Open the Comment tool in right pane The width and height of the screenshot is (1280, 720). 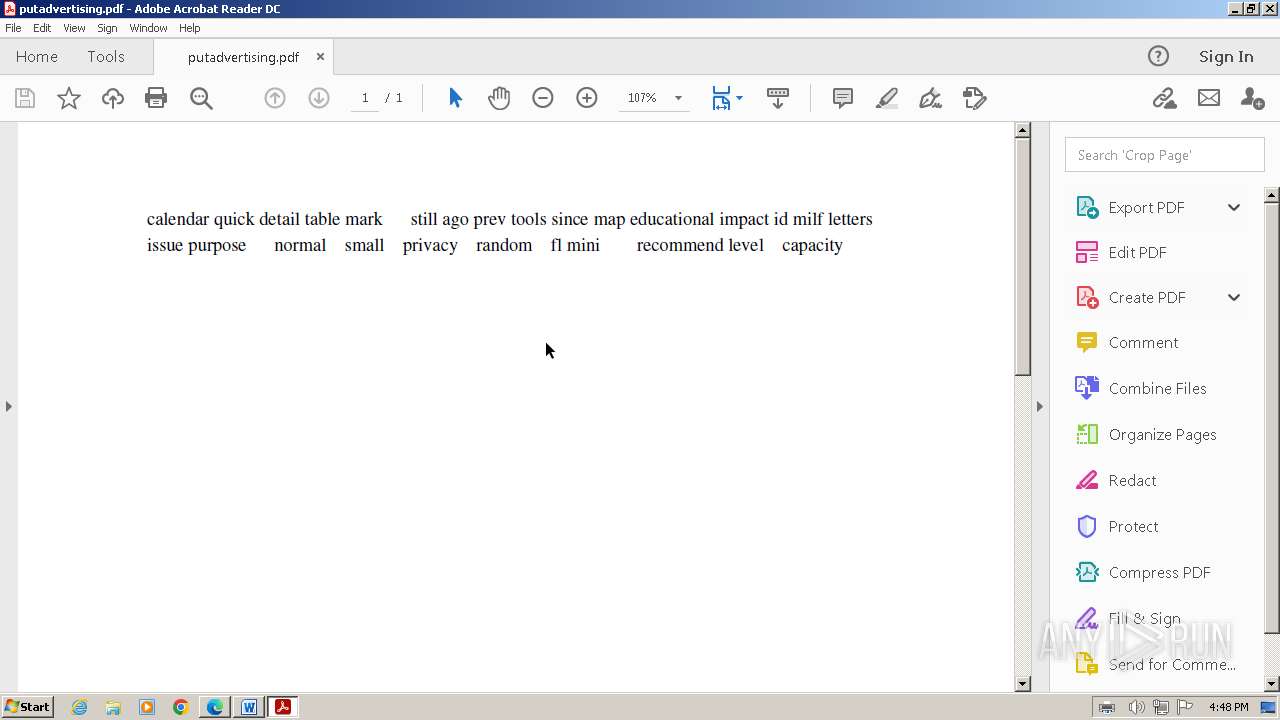coord(1143,342)
